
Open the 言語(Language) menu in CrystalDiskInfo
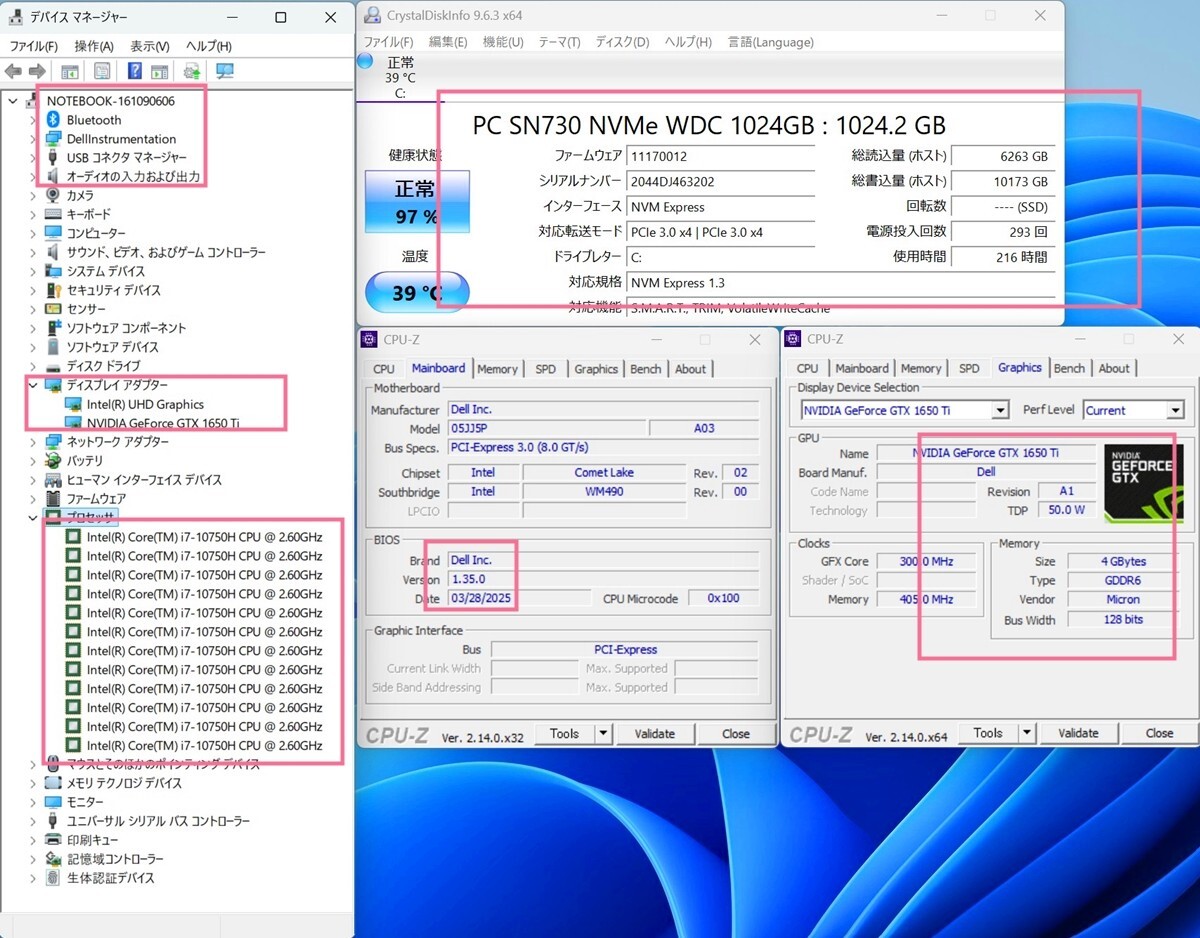(771, 42)
